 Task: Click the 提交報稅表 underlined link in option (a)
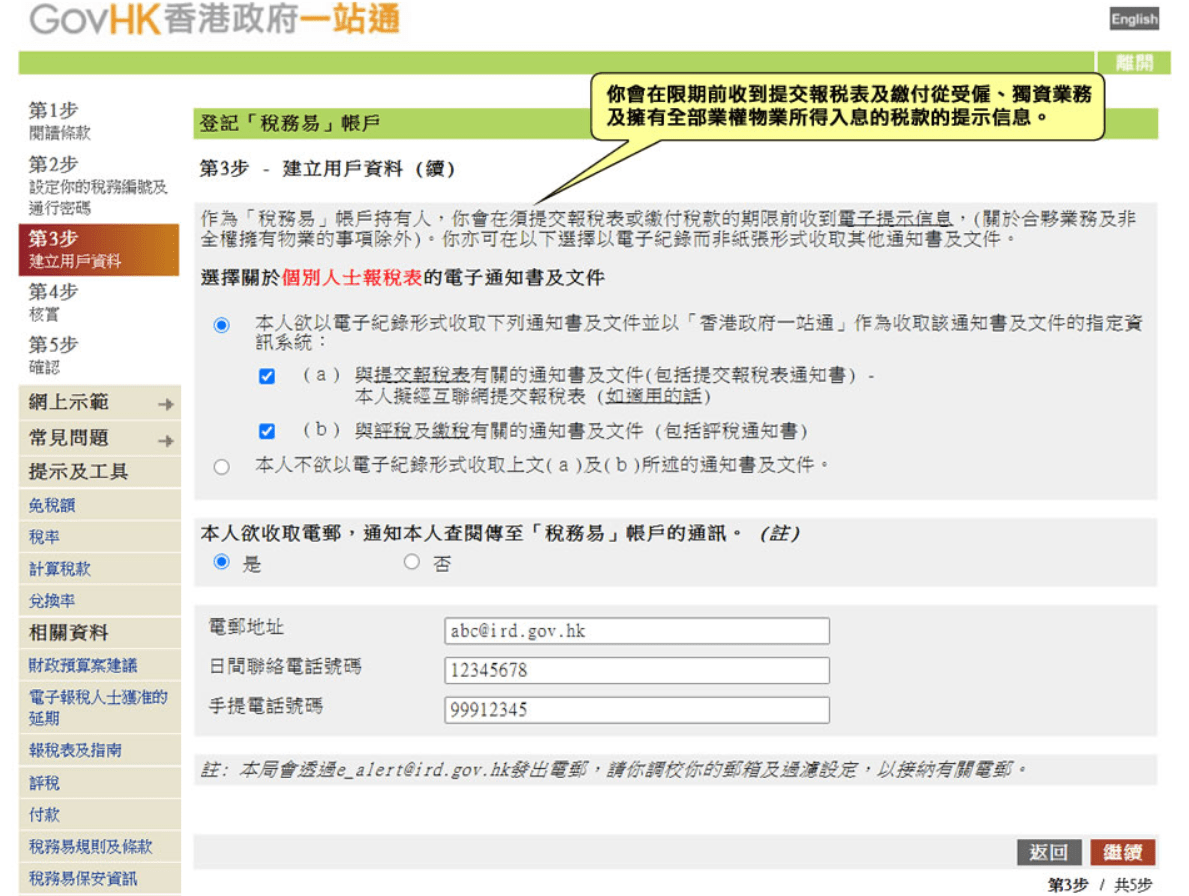pyautogui.click(x=422, y=375)
